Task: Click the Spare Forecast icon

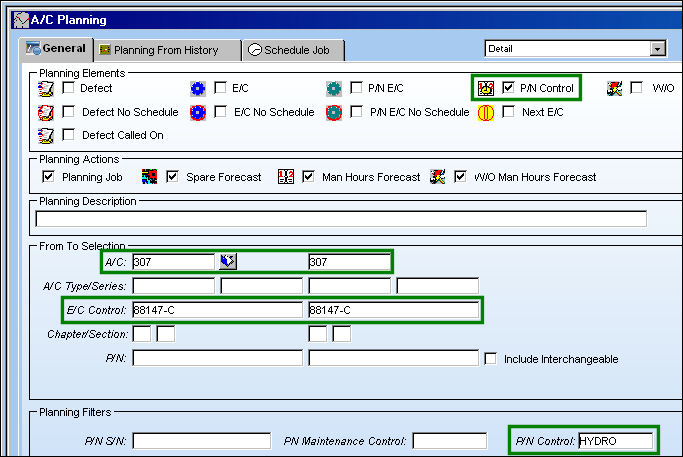Action: 149,177
